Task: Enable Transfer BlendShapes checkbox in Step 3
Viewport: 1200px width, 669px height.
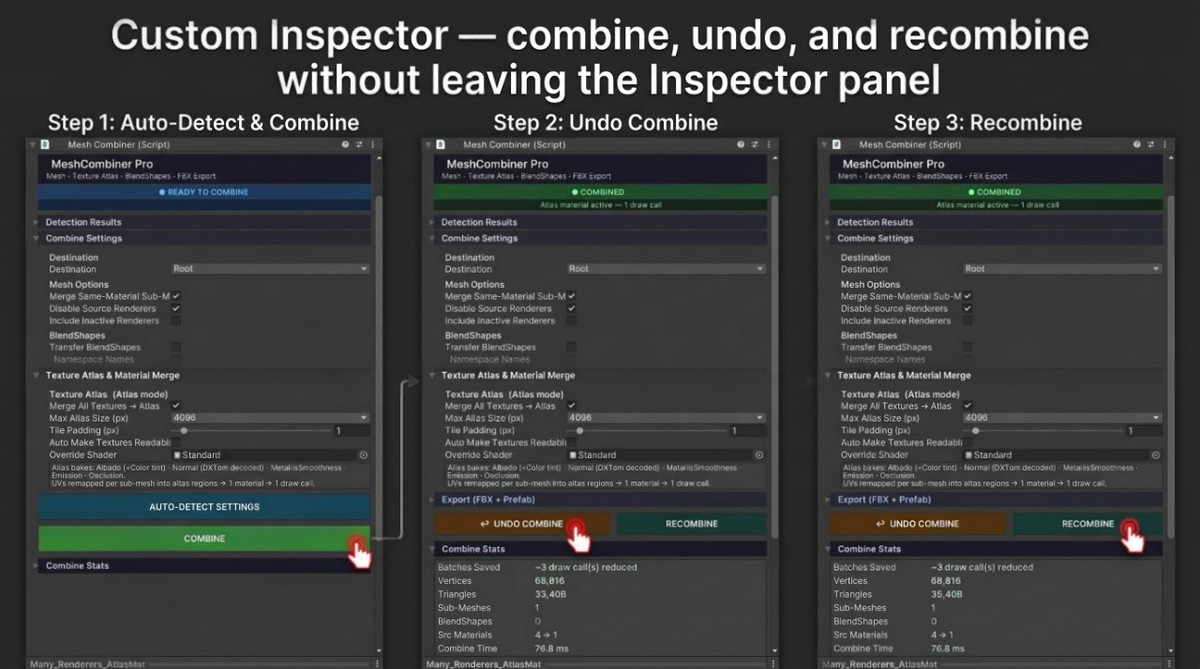Action: click(x=968, y=347)
